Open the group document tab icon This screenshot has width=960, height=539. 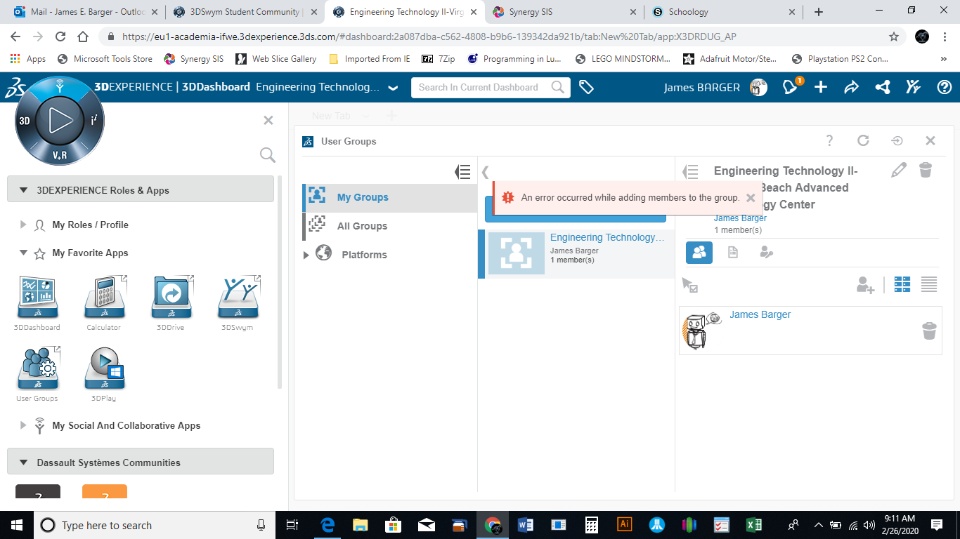pyautogui.click(x=733, y=252)
